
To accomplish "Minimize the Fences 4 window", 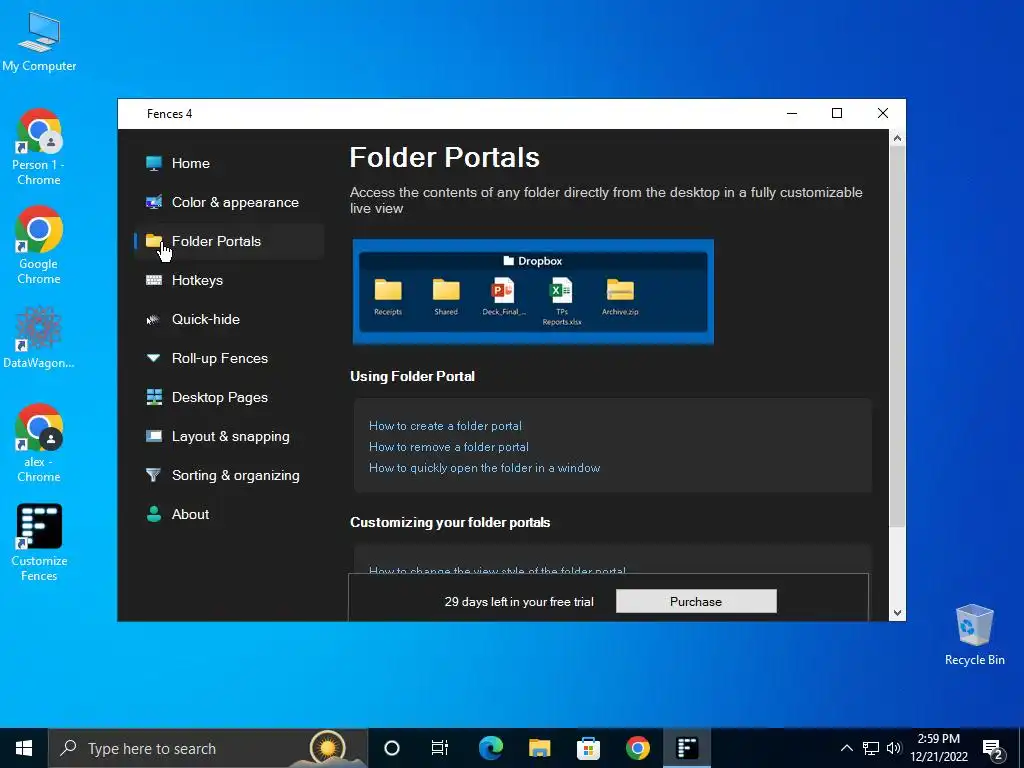I will pos(792,114).
